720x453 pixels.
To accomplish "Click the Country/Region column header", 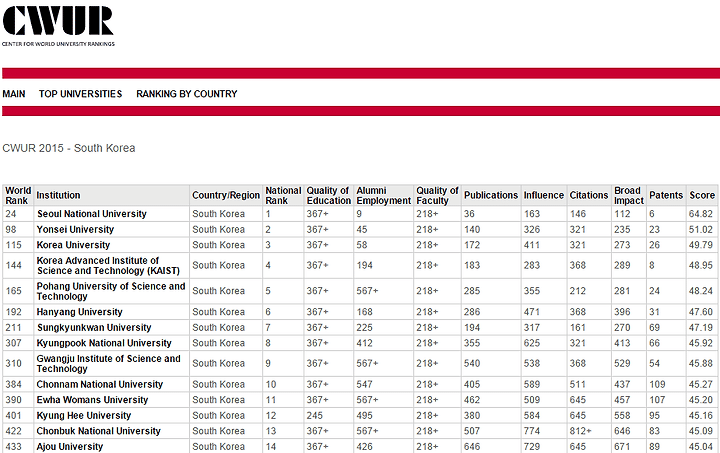I will [226, 196].
